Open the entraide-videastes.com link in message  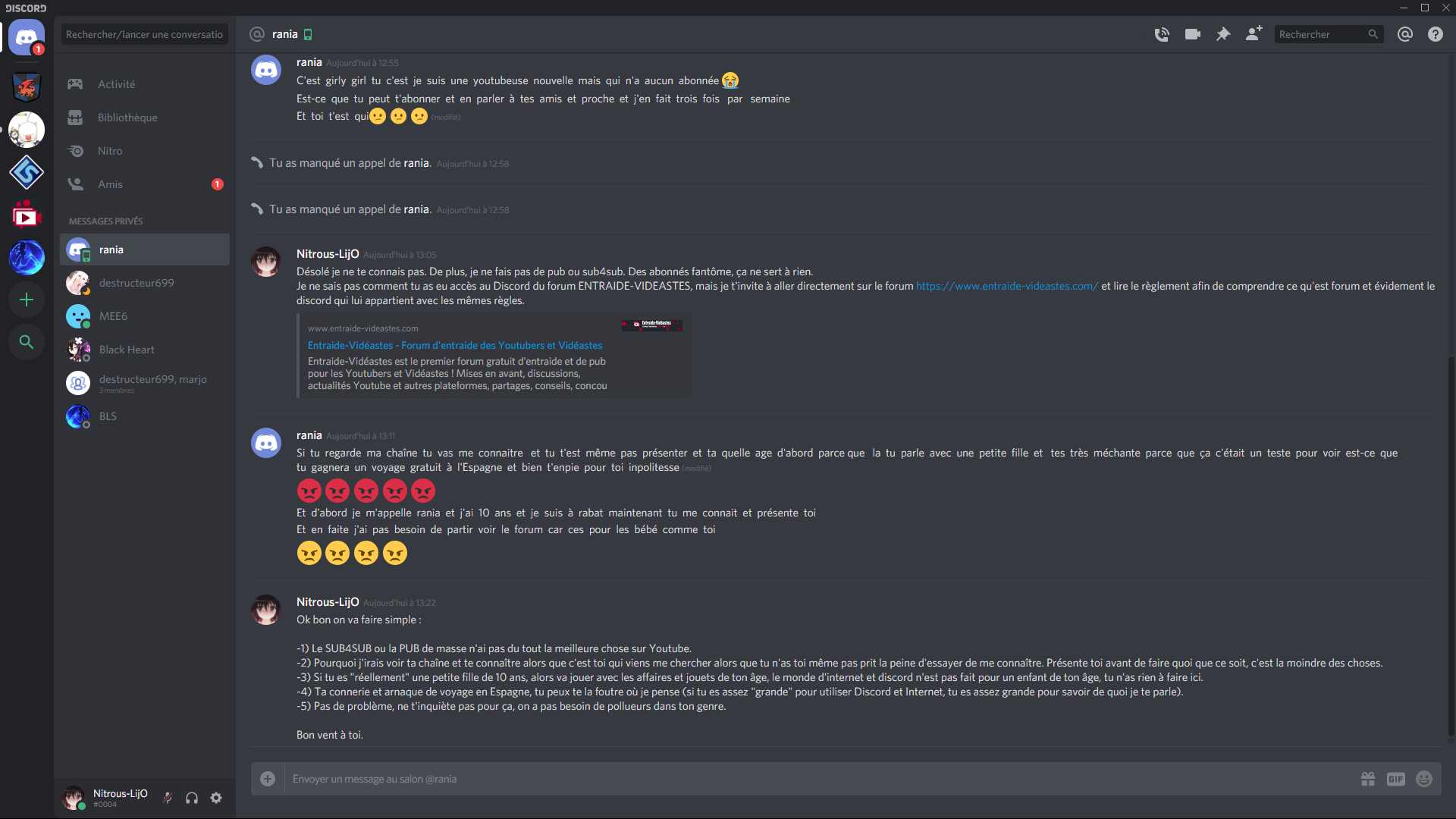coord(1006,286)
